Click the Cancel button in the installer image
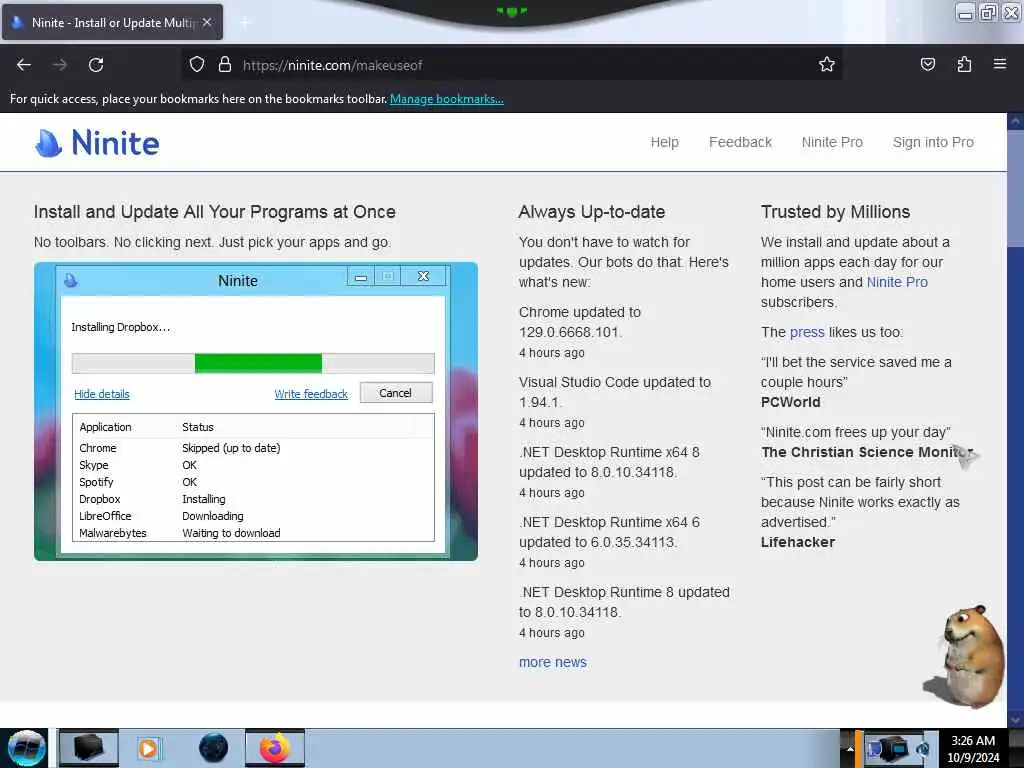The width and height of the screenshot is (1024, 768). [396, 392]
